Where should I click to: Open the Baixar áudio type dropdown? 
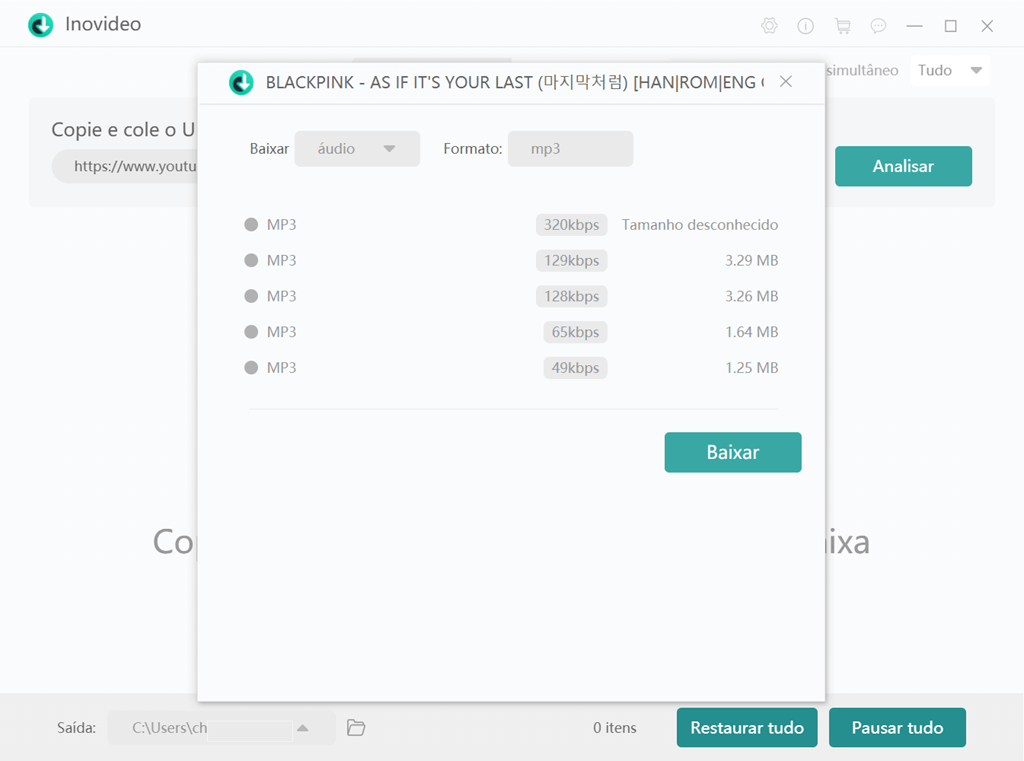coord(357,149)
